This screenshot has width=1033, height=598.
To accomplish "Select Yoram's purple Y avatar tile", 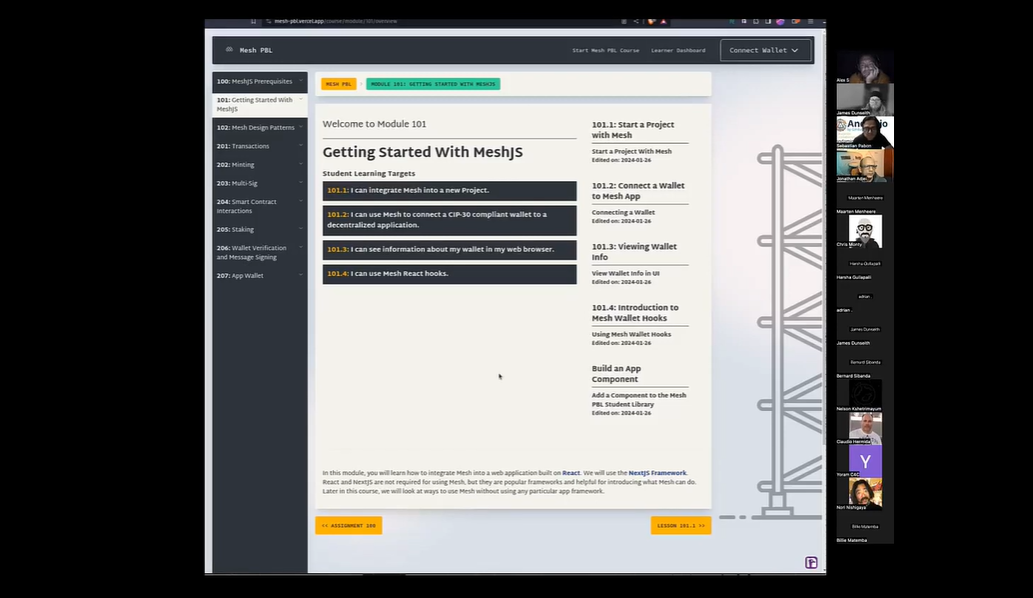I will (x=865, y=461).
